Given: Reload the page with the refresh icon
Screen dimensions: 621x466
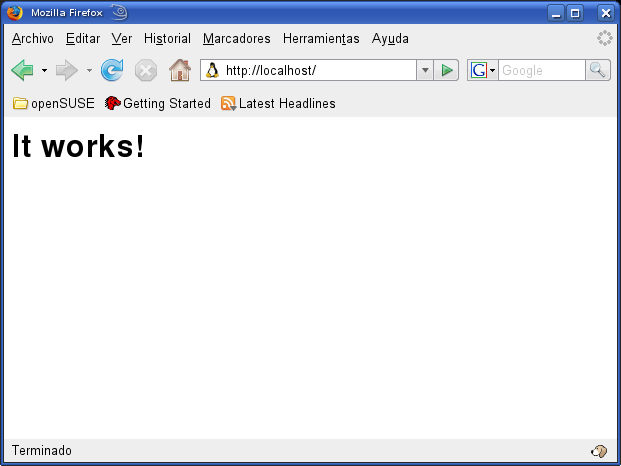Looking at the screenshot, I should (112, 70).
